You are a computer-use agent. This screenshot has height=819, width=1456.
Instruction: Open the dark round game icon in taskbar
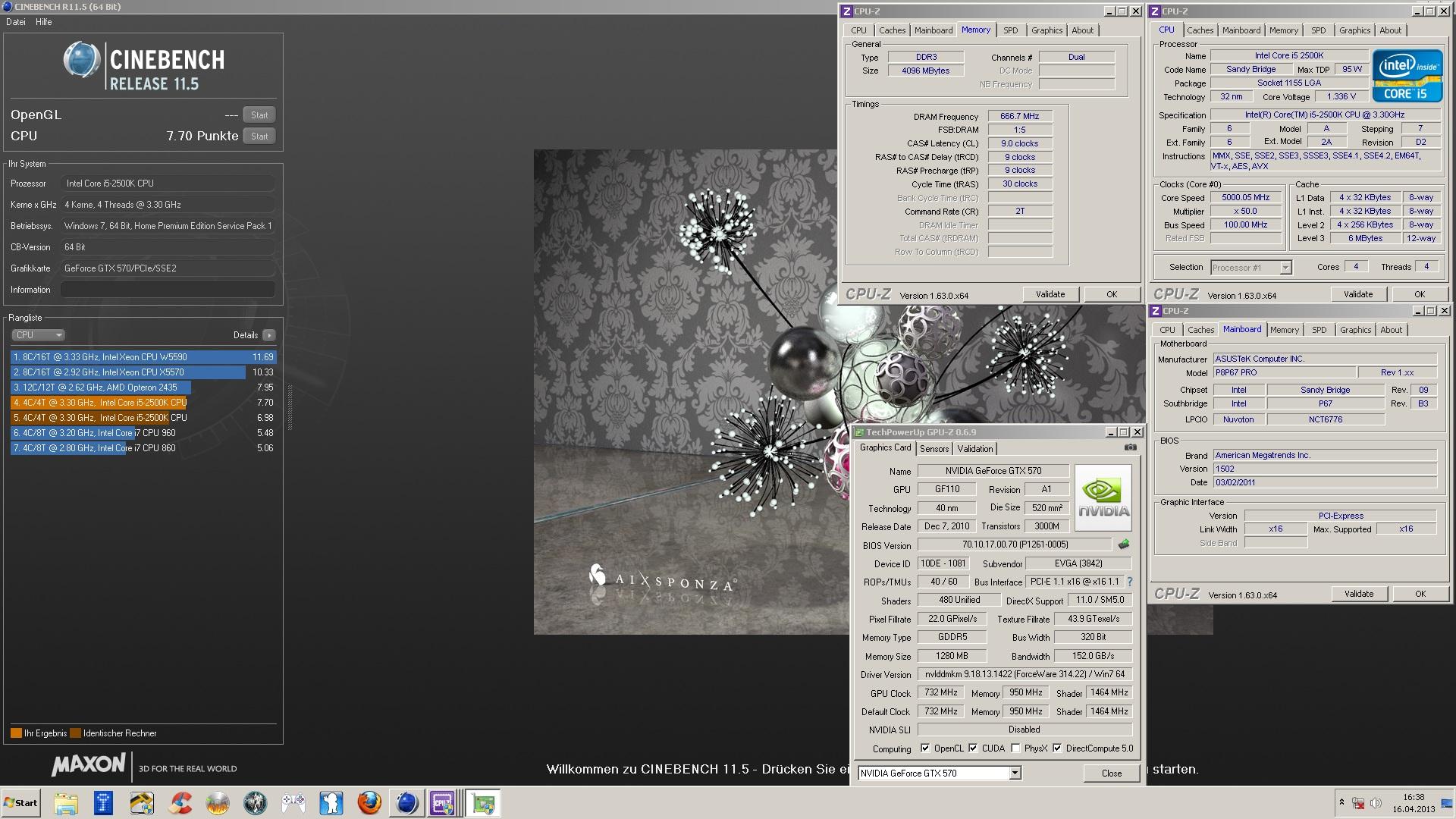tap(256, 803)
